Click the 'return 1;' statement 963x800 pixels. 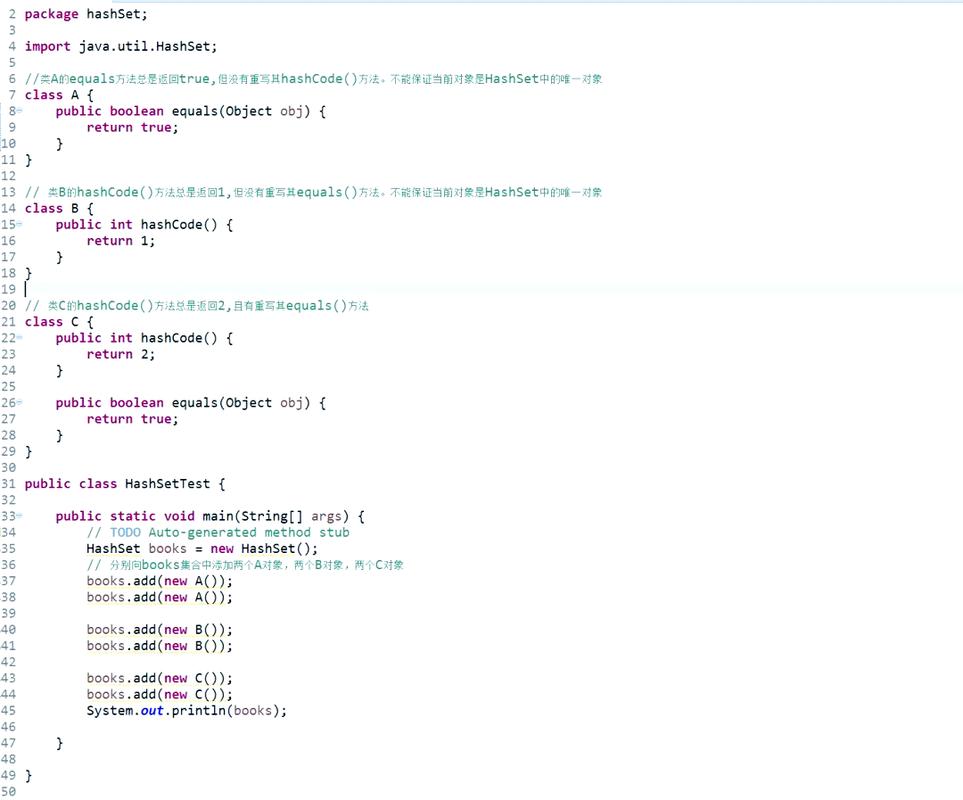[x=120, y=241]
